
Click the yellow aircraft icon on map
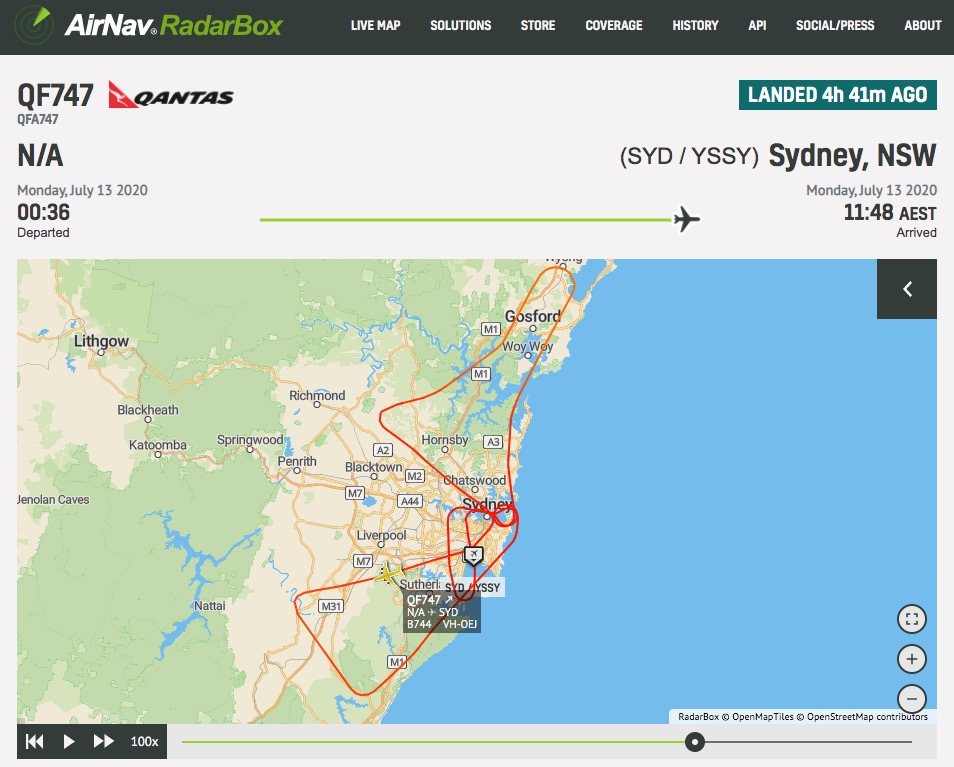[387, 574]
